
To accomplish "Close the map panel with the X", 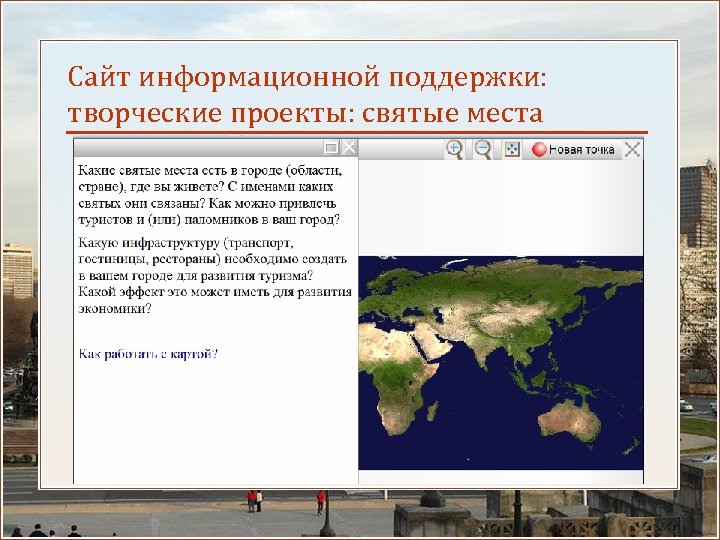I will click(x=632, y=149).
